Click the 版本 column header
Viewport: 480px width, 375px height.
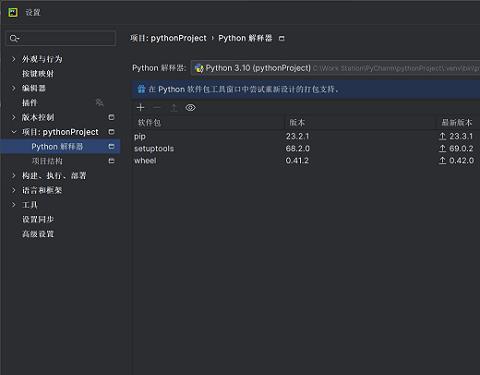click(x=297, y=122)
